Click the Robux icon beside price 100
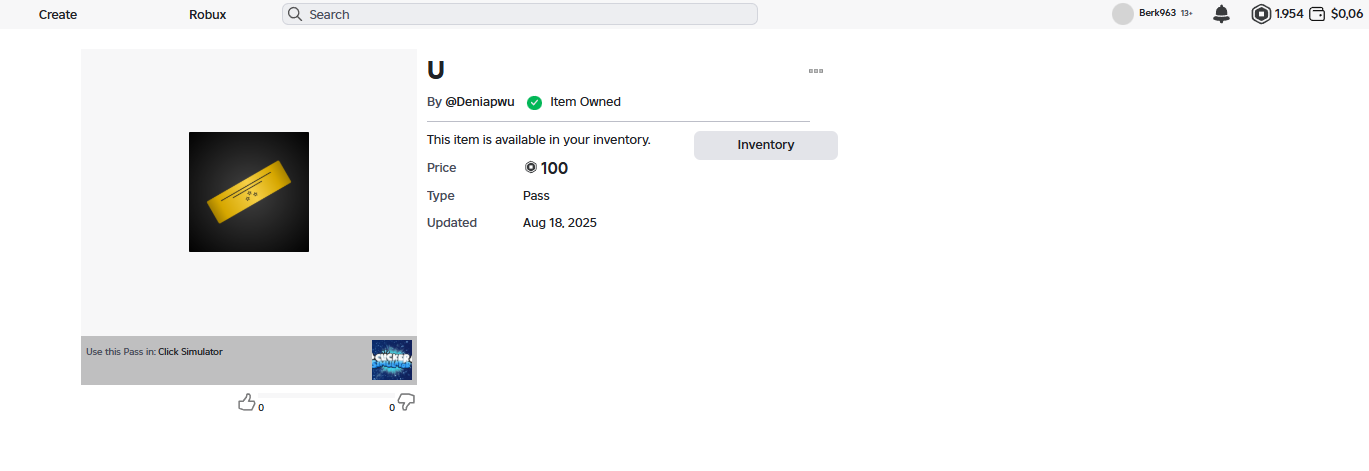 click(530, 168)
